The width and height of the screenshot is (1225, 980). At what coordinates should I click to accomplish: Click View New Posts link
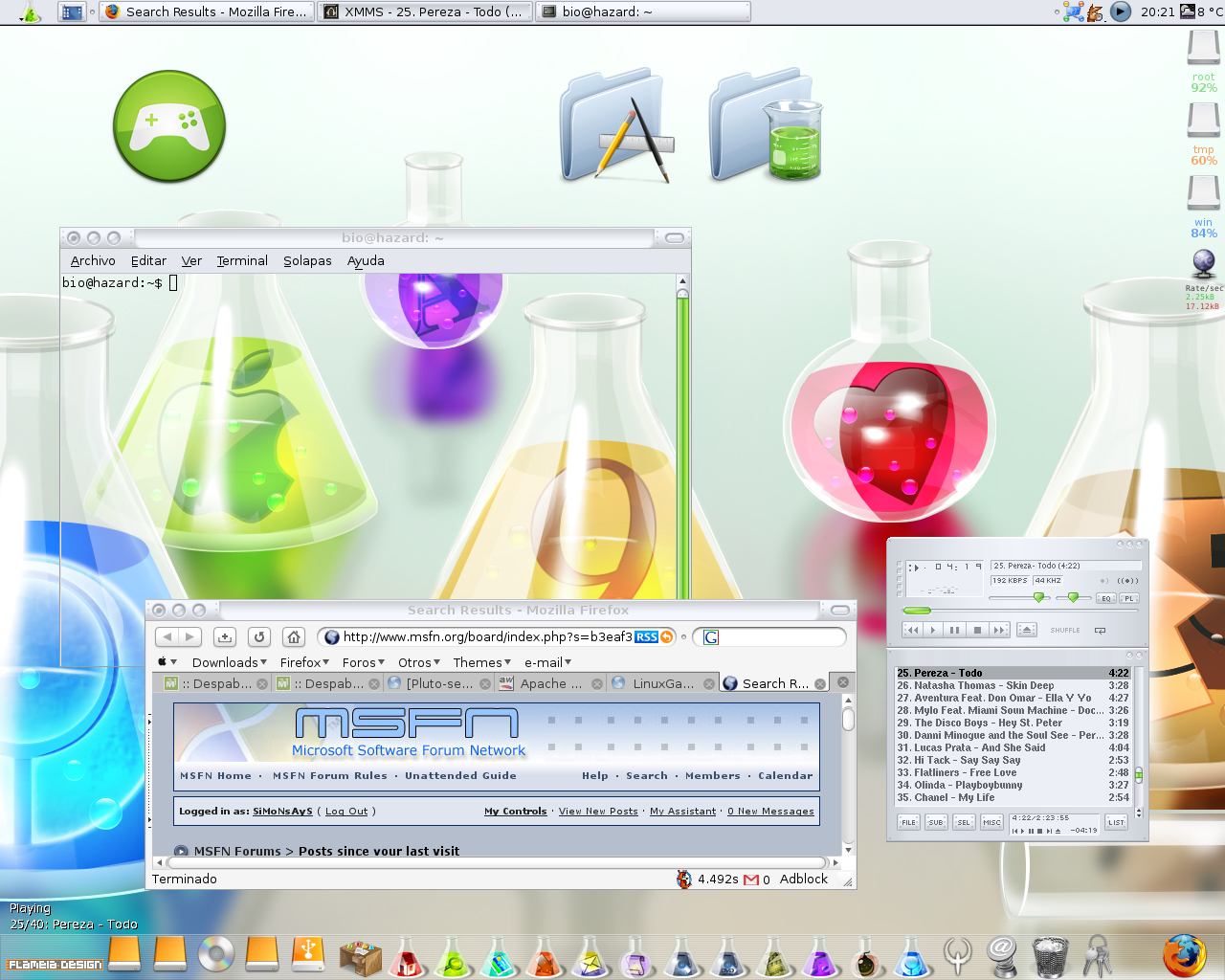[598, 812]
